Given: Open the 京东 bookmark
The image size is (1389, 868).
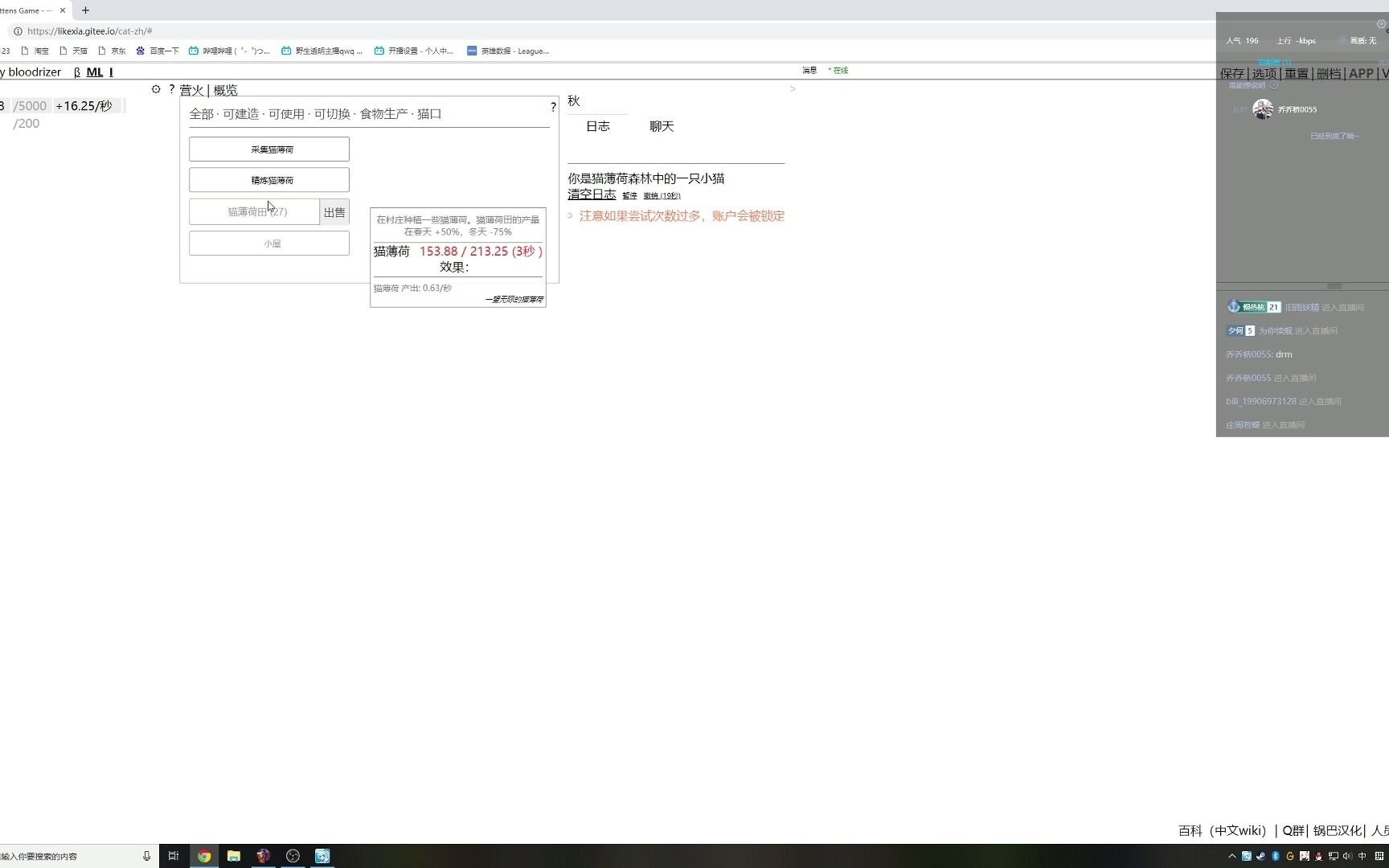Looking at the screenshot, I should point(112,51).
